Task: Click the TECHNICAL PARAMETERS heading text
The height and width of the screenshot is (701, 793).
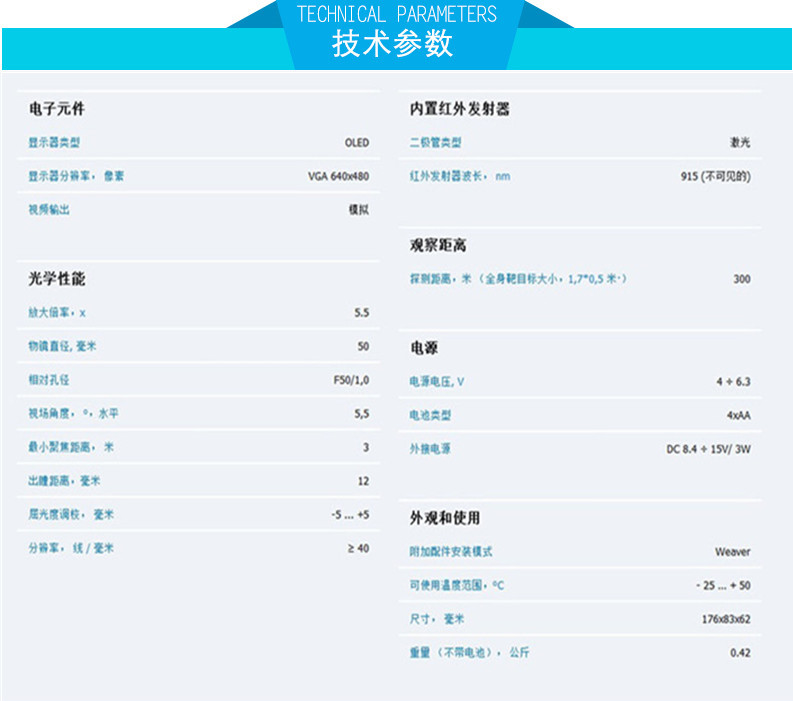Action: tap(397, 14)
